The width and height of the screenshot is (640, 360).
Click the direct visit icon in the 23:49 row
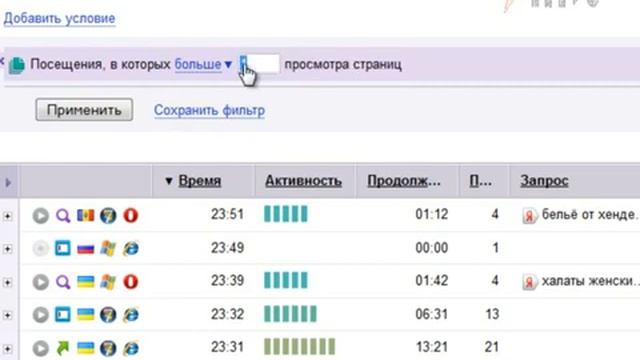pos(63,248)
